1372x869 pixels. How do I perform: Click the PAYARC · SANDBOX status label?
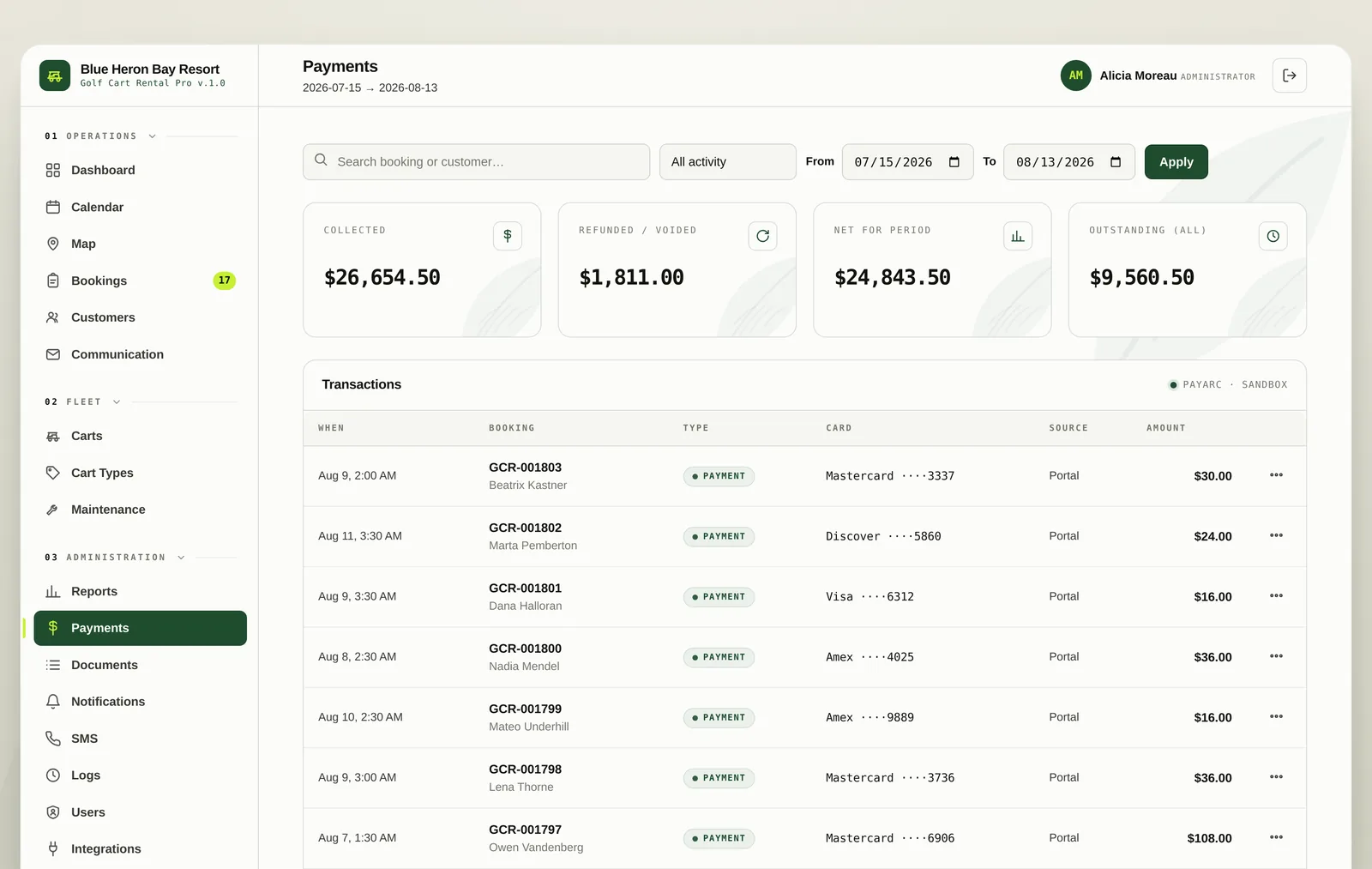(1228, 384)
